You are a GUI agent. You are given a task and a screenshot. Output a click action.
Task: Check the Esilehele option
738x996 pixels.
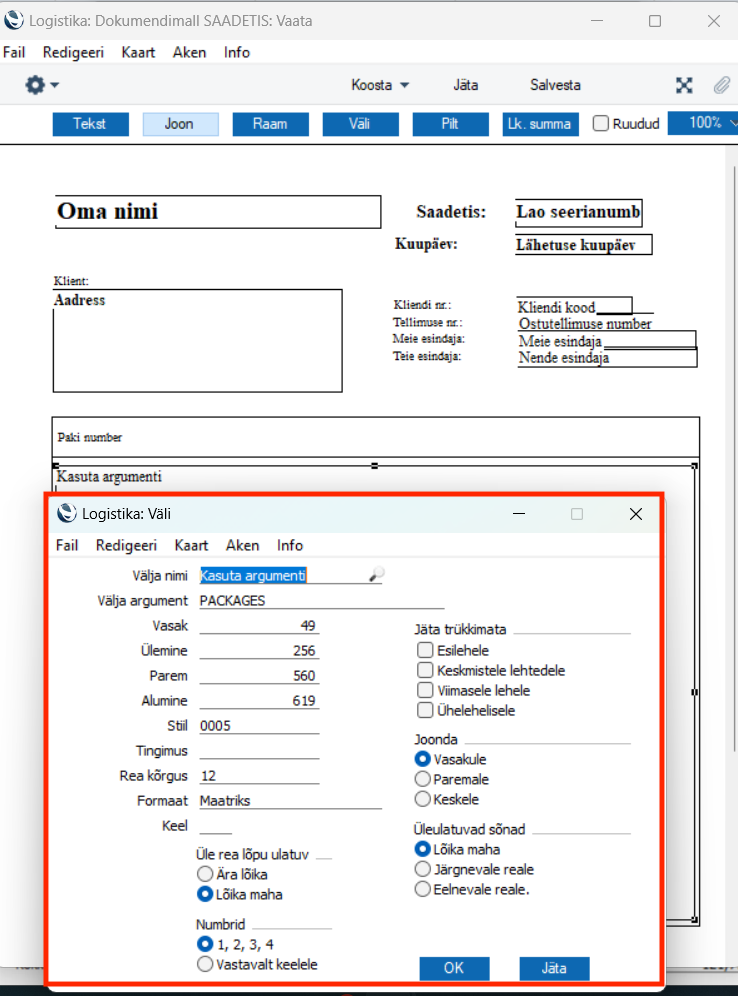click(x=425, y=650)
